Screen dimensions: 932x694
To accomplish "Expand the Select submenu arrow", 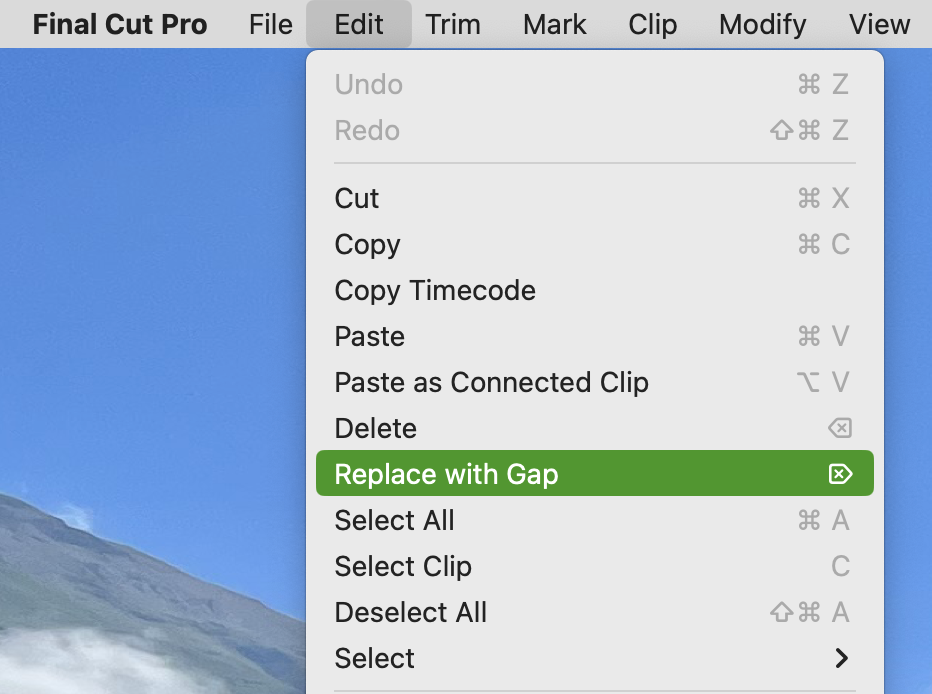I will [841, 658].
